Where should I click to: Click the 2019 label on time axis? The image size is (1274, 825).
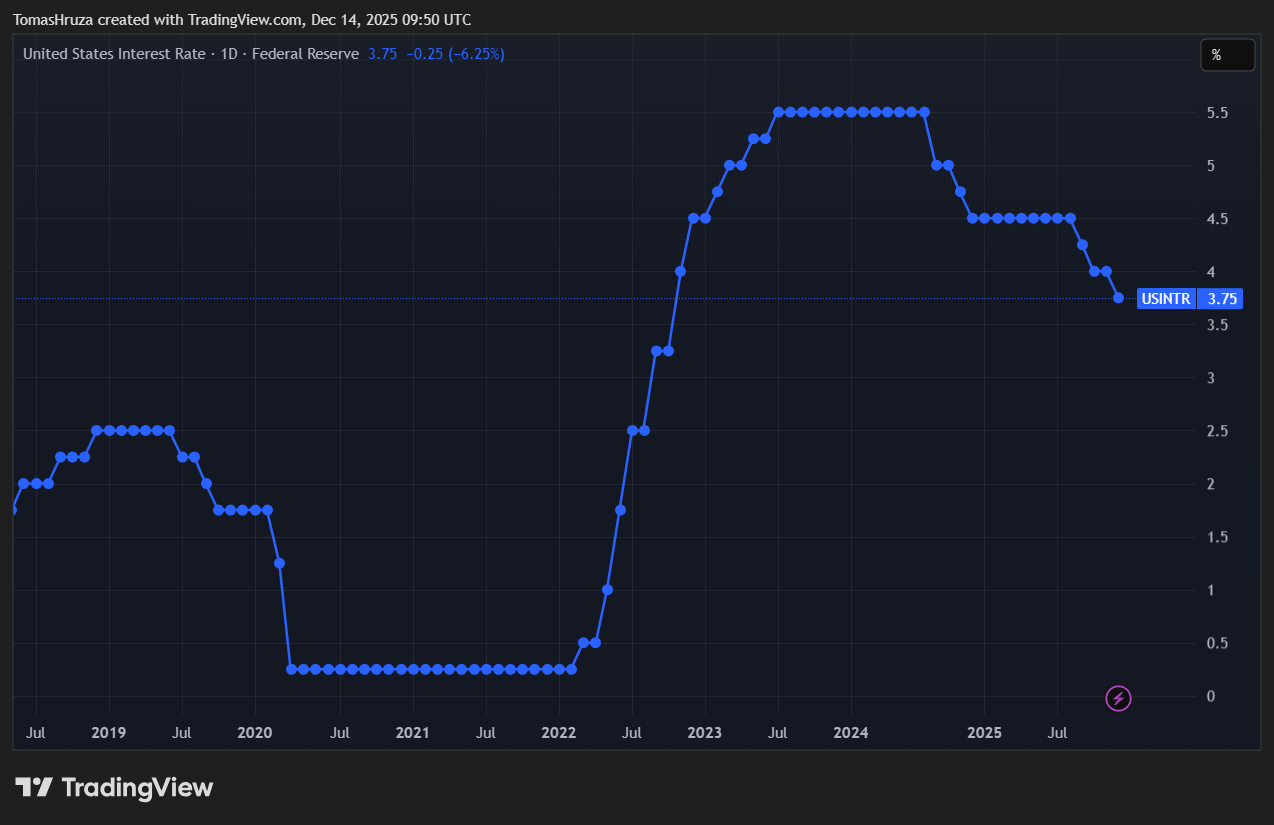point(108,733)
